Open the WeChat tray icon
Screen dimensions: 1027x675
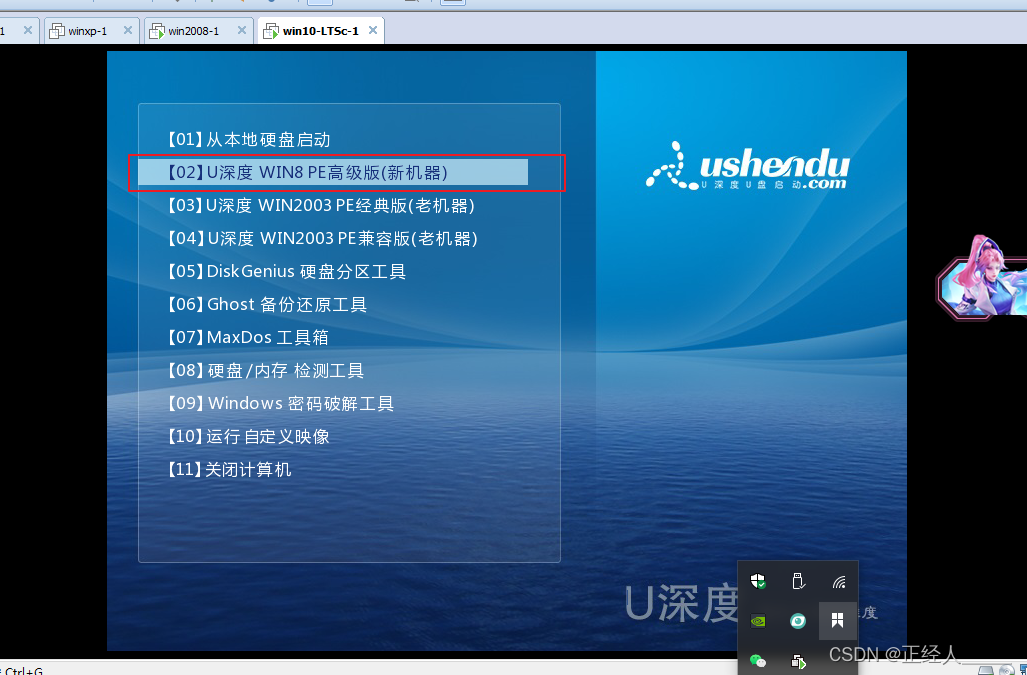(758, 661)
